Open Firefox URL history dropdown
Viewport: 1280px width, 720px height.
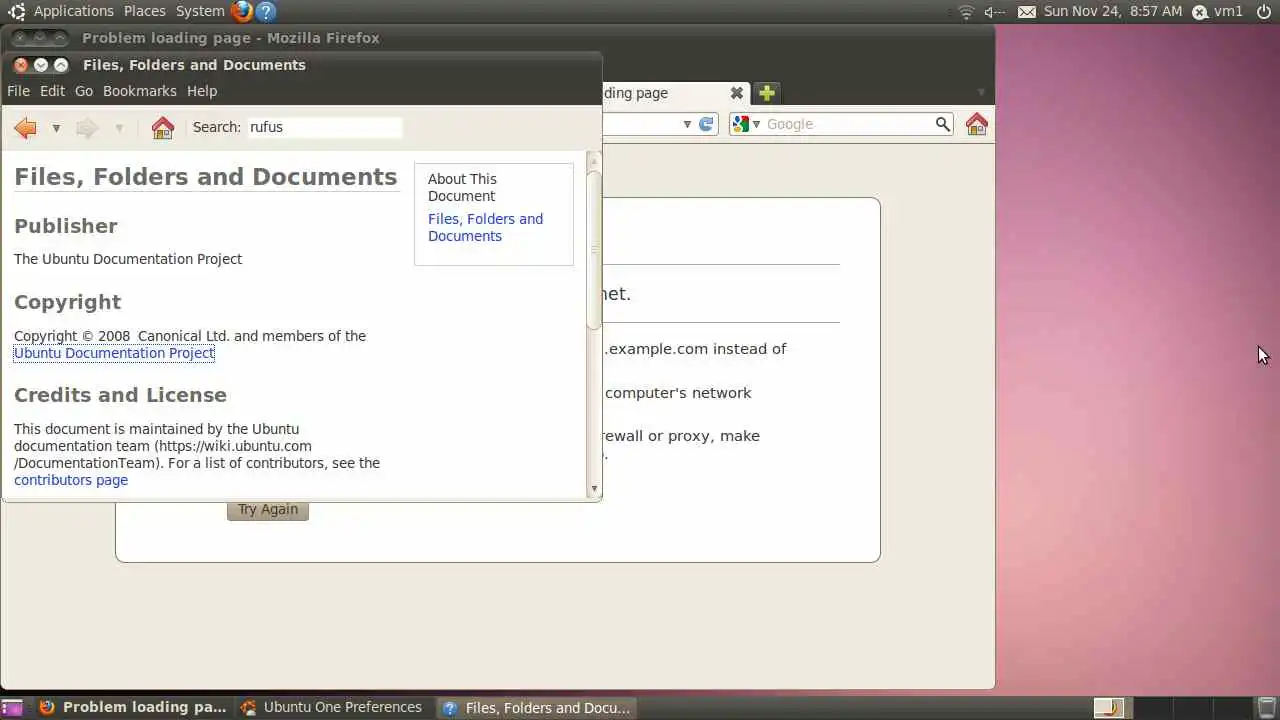tap(687, 124)
